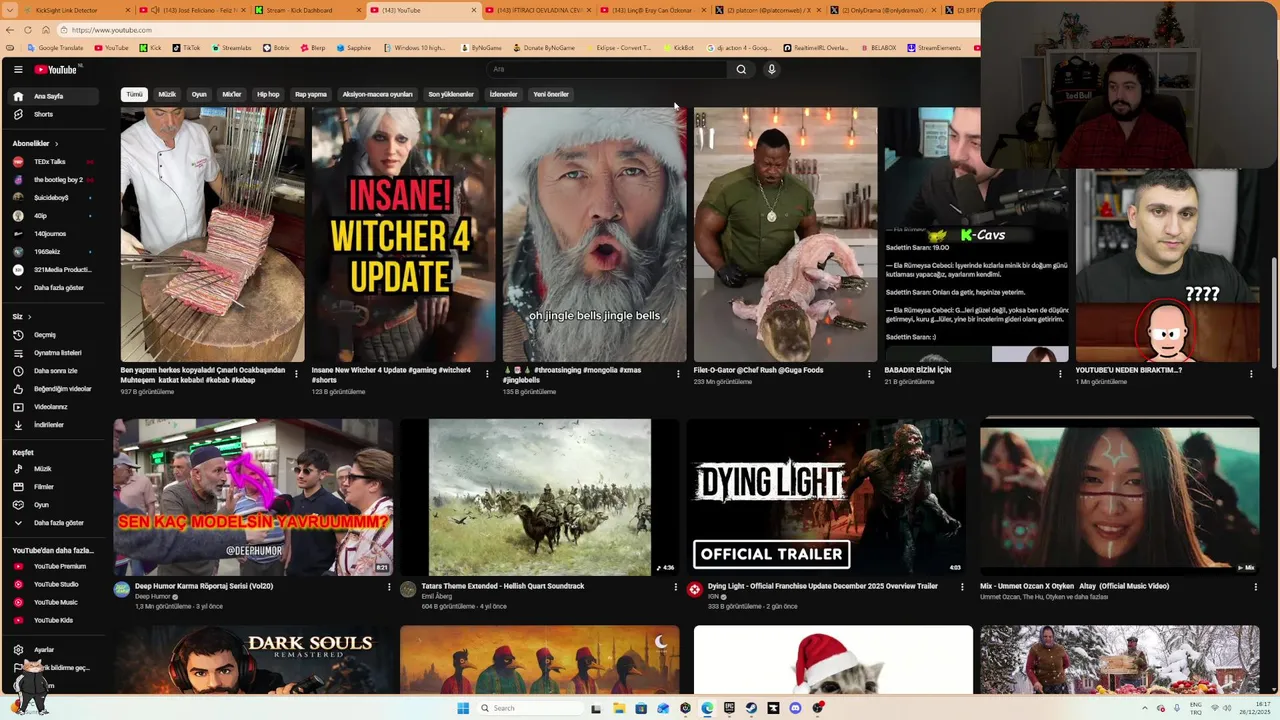This screenshot has height=720, width=1280.
Task: Click the YouTube logo
Action: pos(56,69)
